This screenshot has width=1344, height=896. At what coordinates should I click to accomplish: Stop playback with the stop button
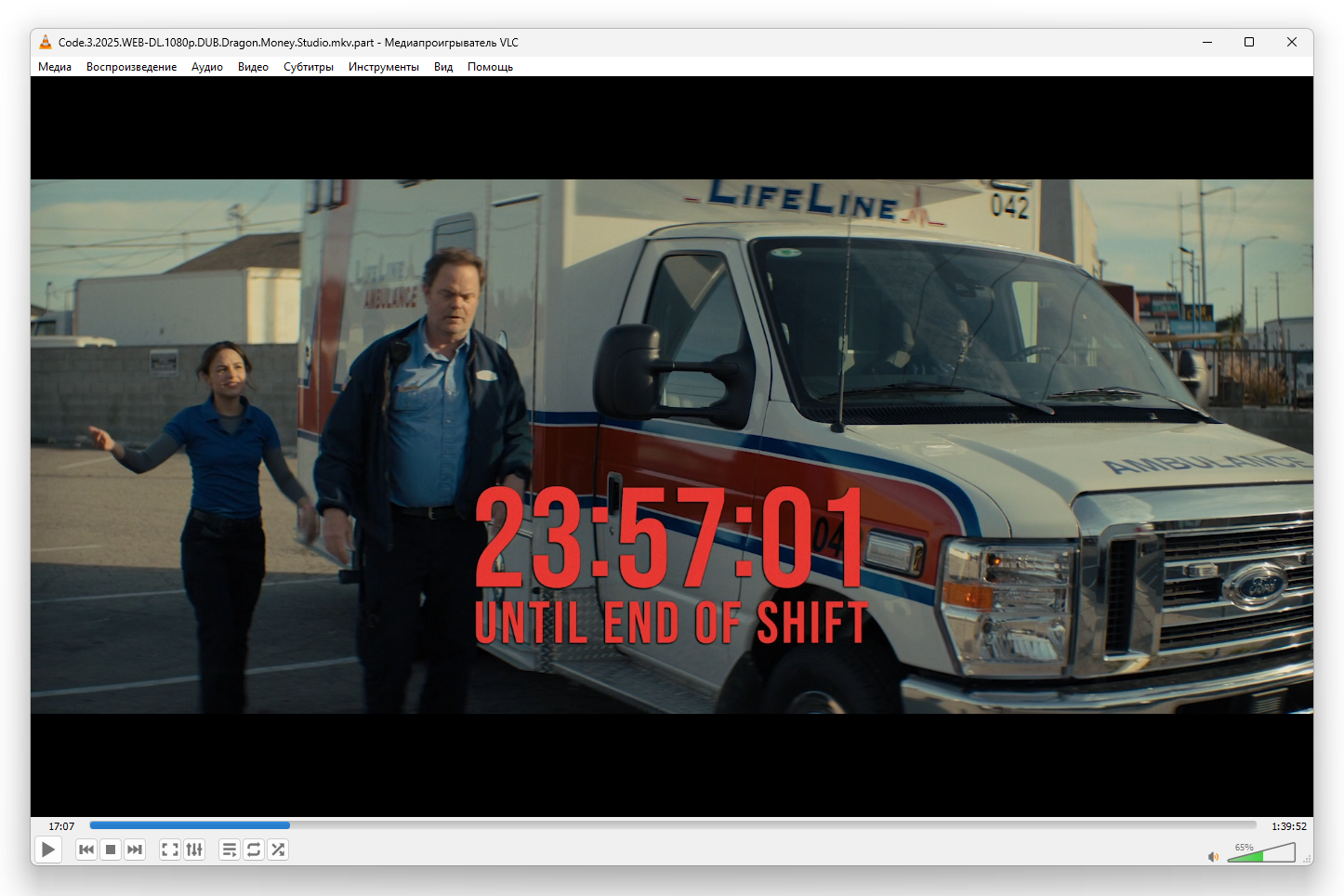coord(111,850)
